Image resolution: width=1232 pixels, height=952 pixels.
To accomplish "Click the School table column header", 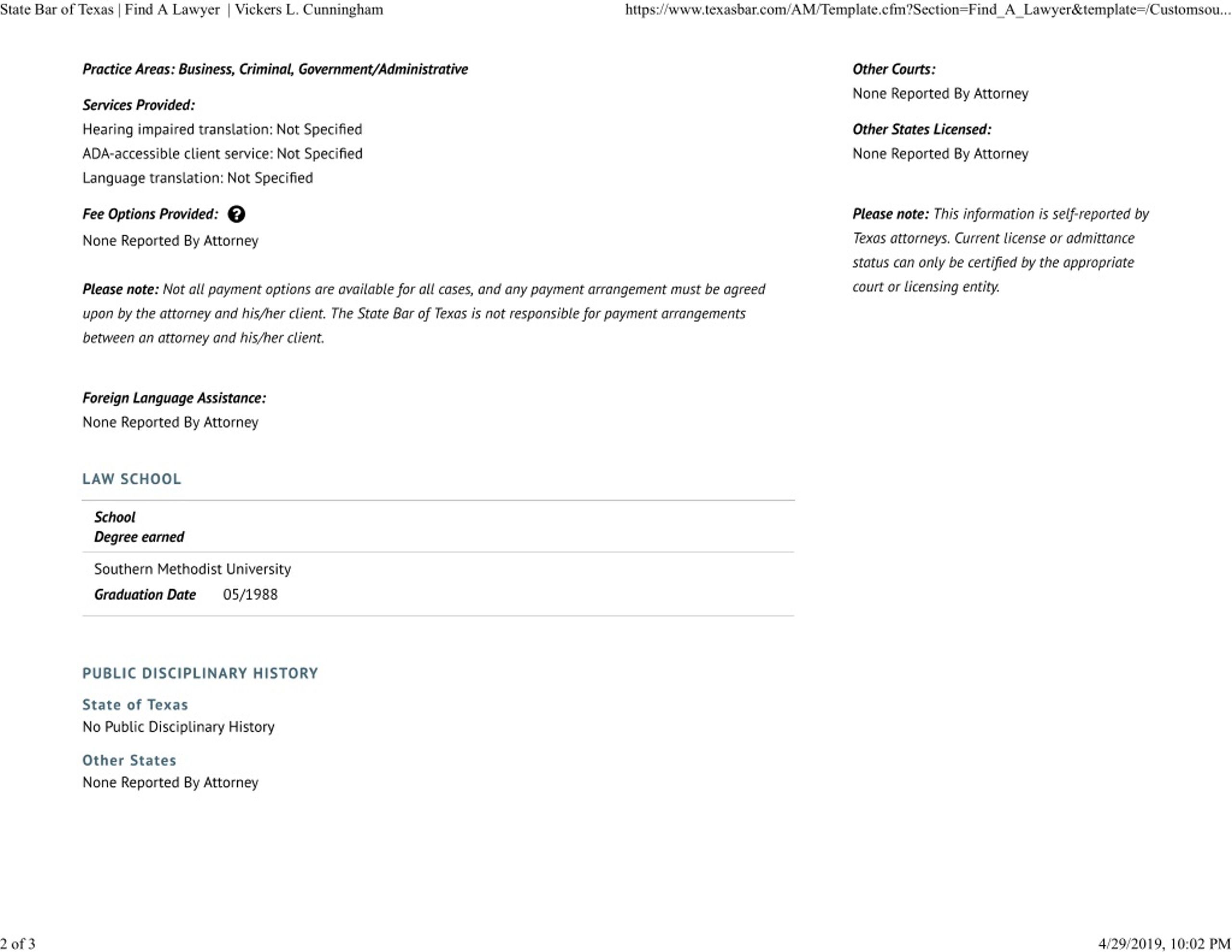I will pos(115,517).
